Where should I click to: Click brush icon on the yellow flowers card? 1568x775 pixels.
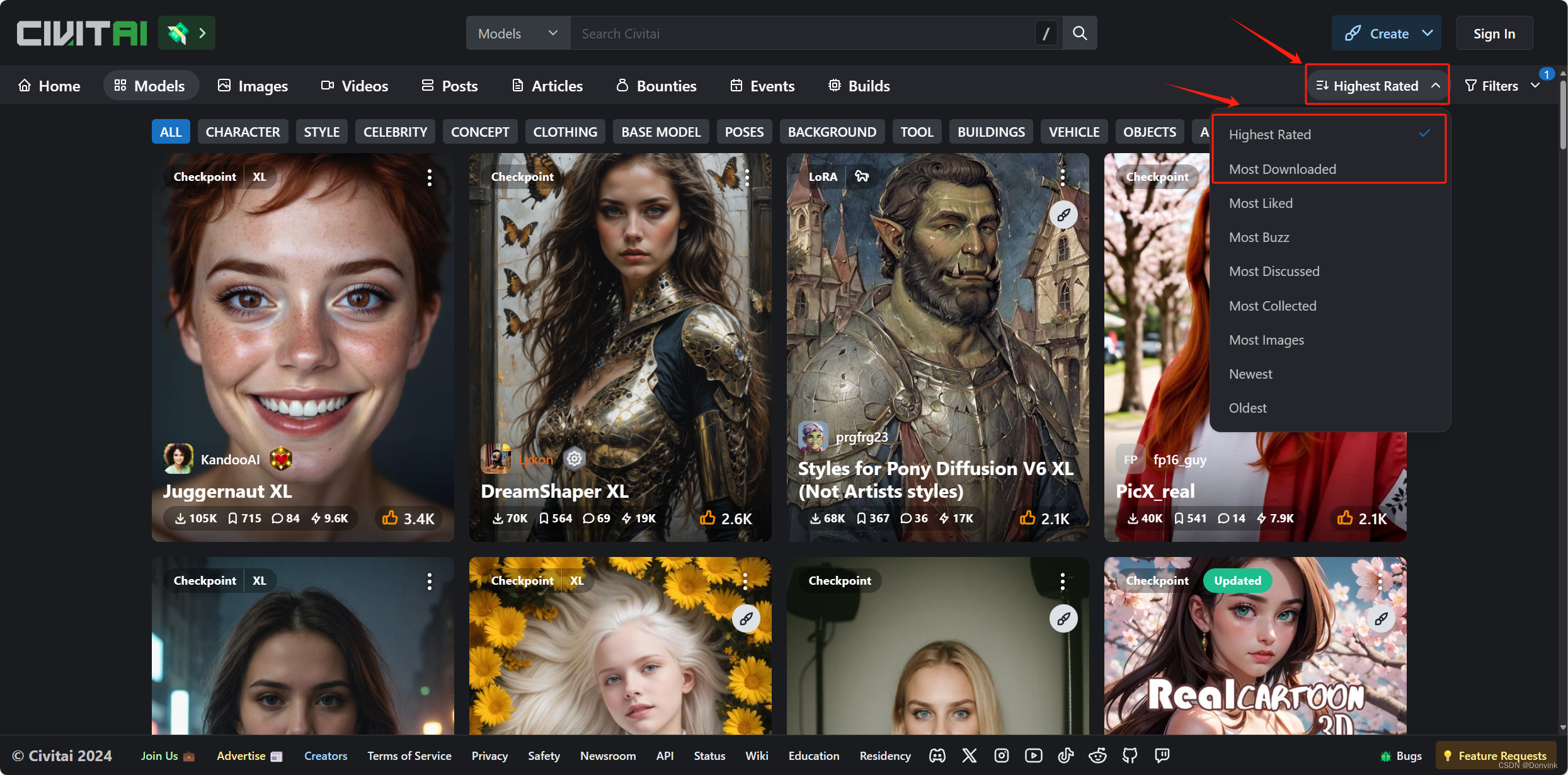(x=746, y=619)
